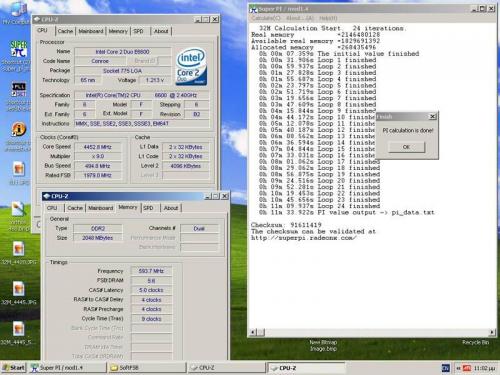The image size is (500, 375).
Task: Open the language indicator in the taskbar
Action: click(x=446, y=368)
